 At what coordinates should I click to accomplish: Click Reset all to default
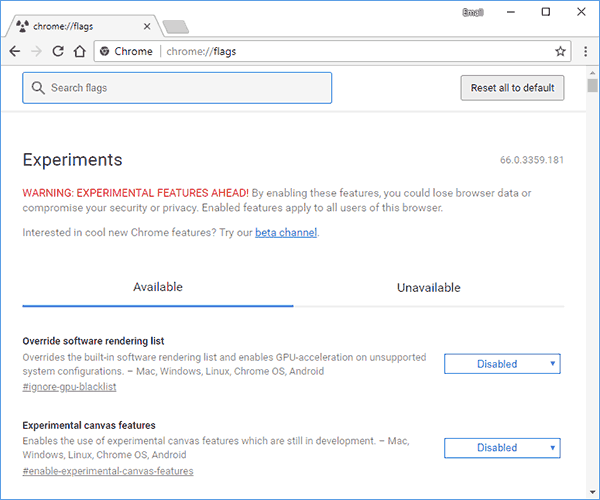tap(512, 88)
